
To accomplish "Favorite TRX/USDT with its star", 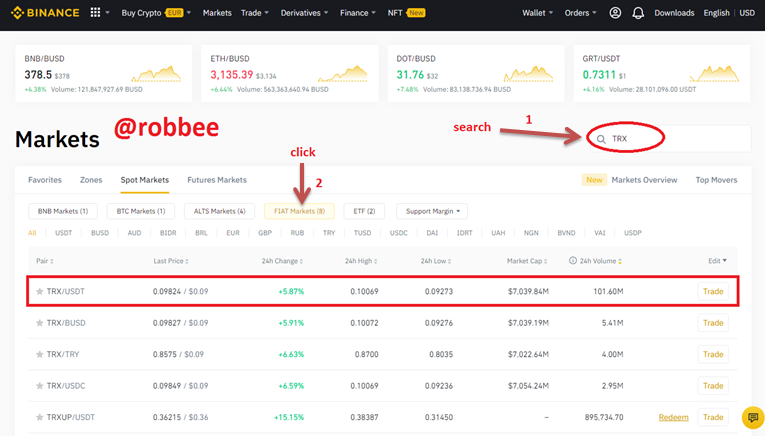I will tap(40, 291).
